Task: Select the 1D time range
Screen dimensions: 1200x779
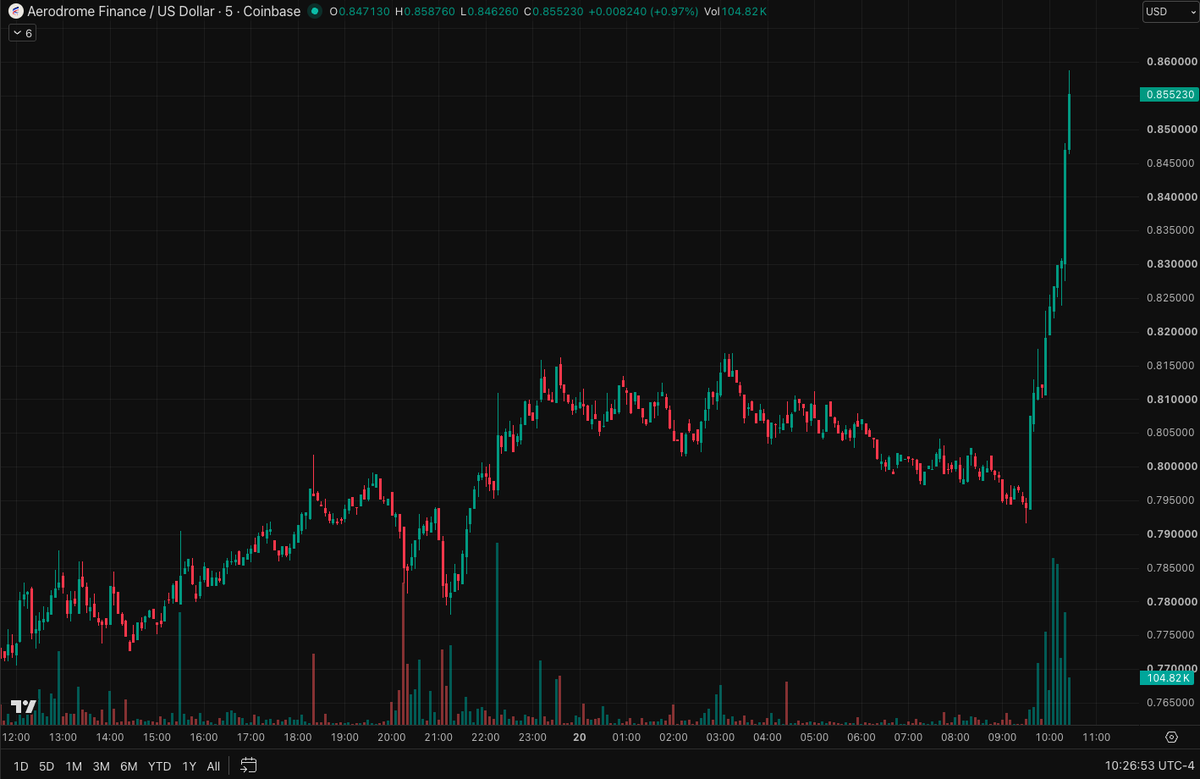Action: pyautogui.click(x=21, y=766)
